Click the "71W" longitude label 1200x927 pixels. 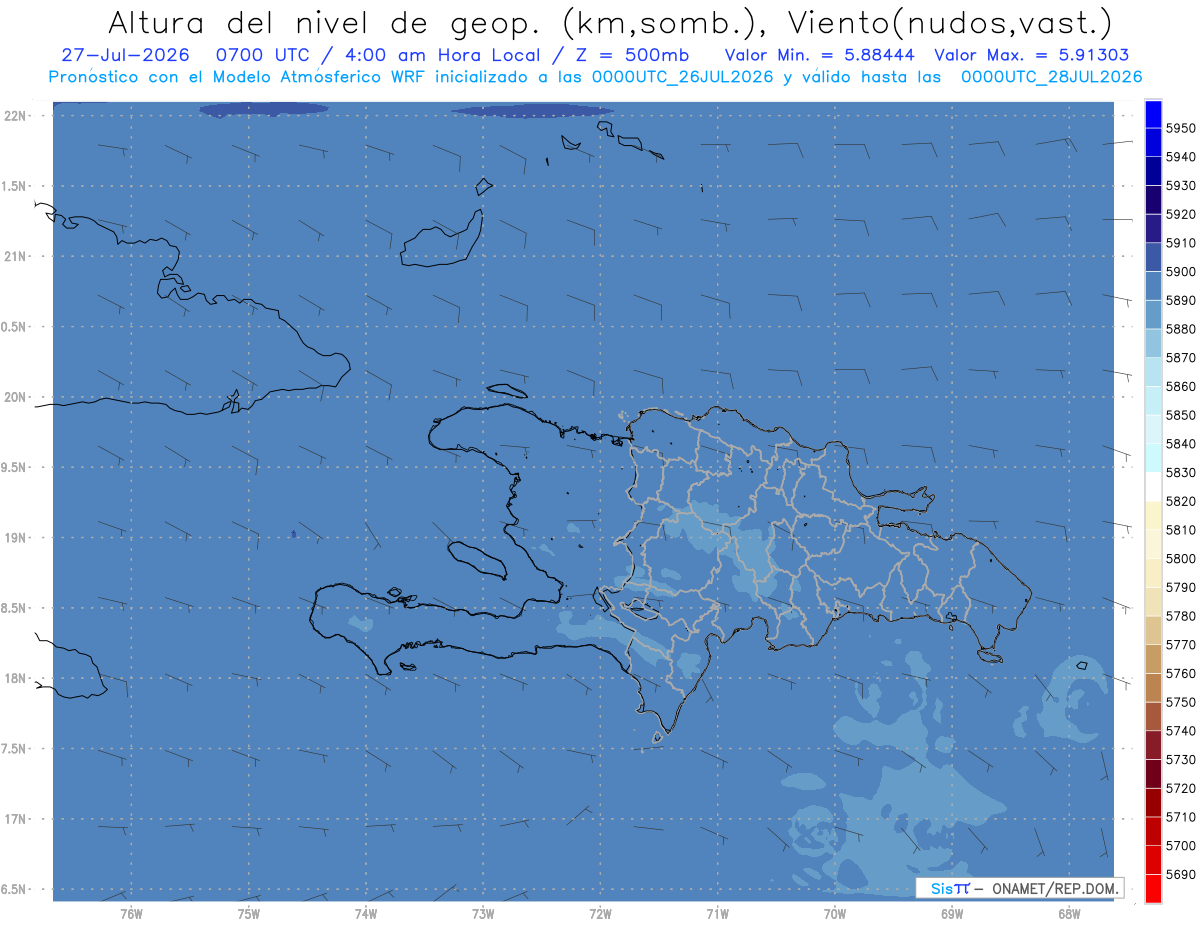click(717, 914)
